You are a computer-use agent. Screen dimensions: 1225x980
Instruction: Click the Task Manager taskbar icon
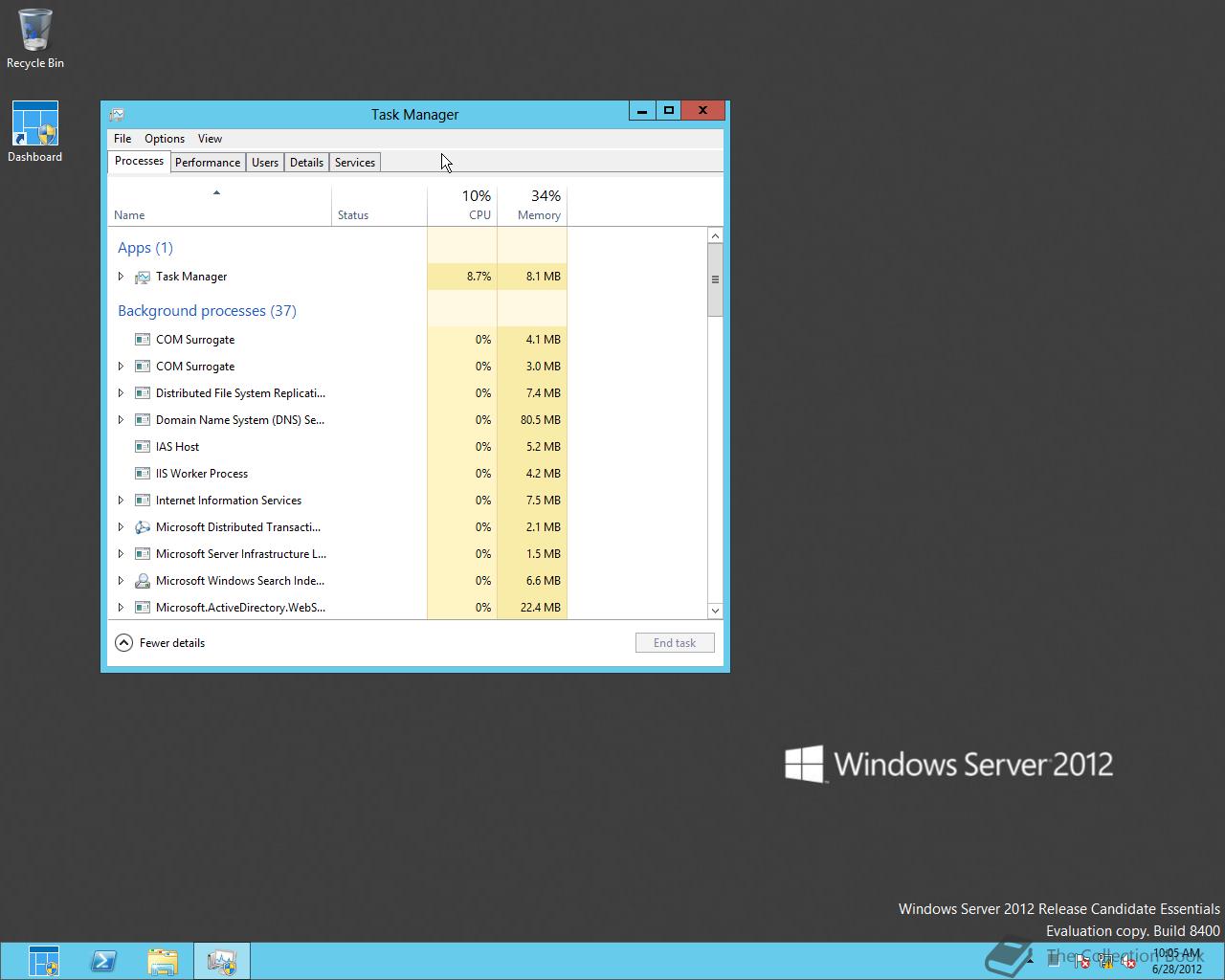[222, 961]
